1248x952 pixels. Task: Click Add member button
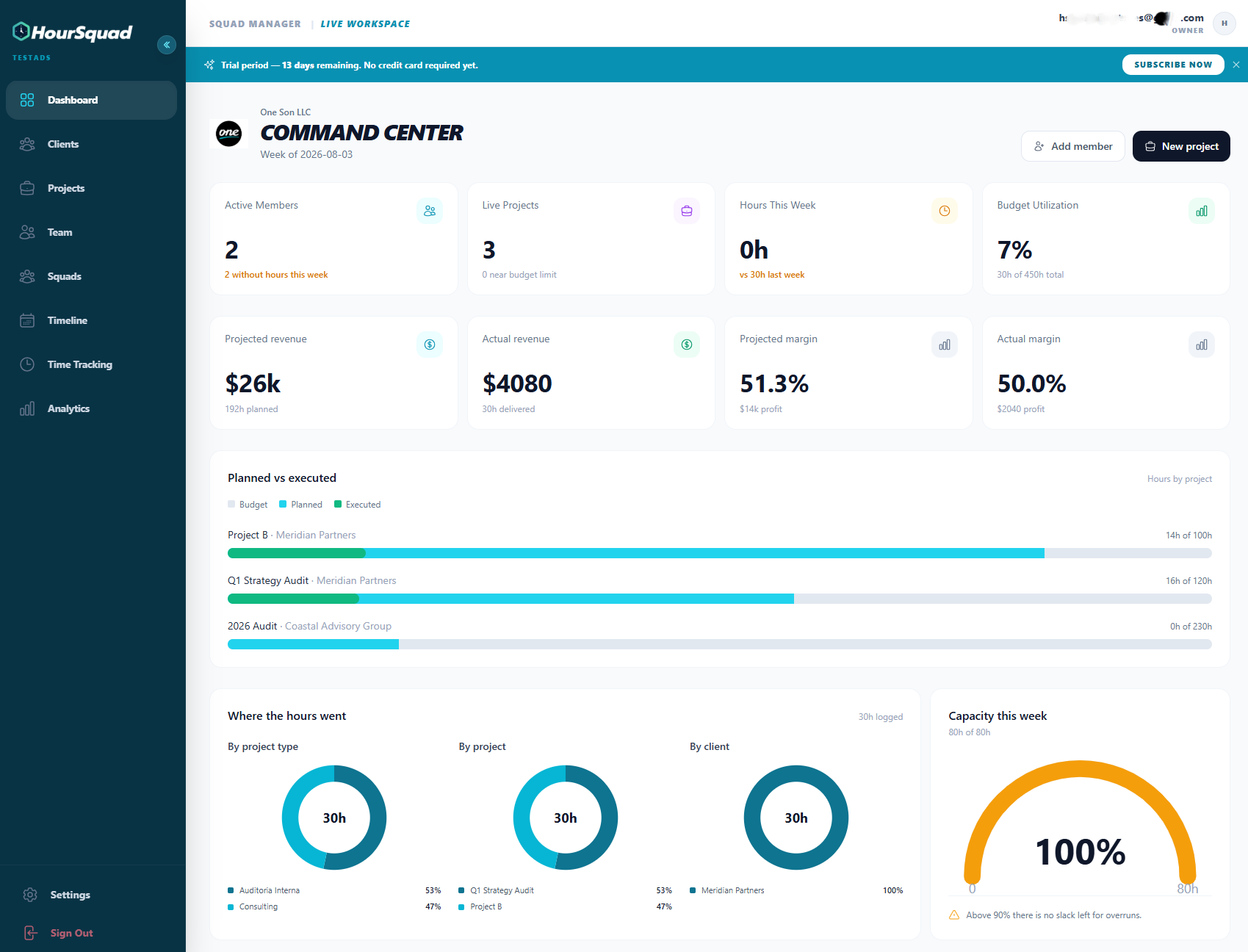pyautogui.click(x=1072, y=146)
